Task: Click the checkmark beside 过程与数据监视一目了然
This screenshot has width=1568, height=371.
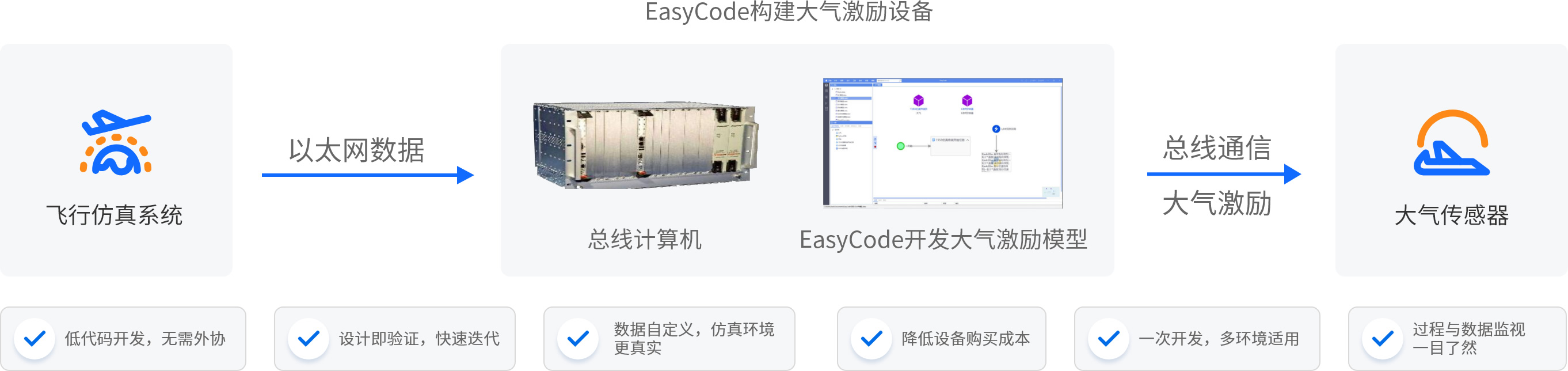Action: [1382, 338]
